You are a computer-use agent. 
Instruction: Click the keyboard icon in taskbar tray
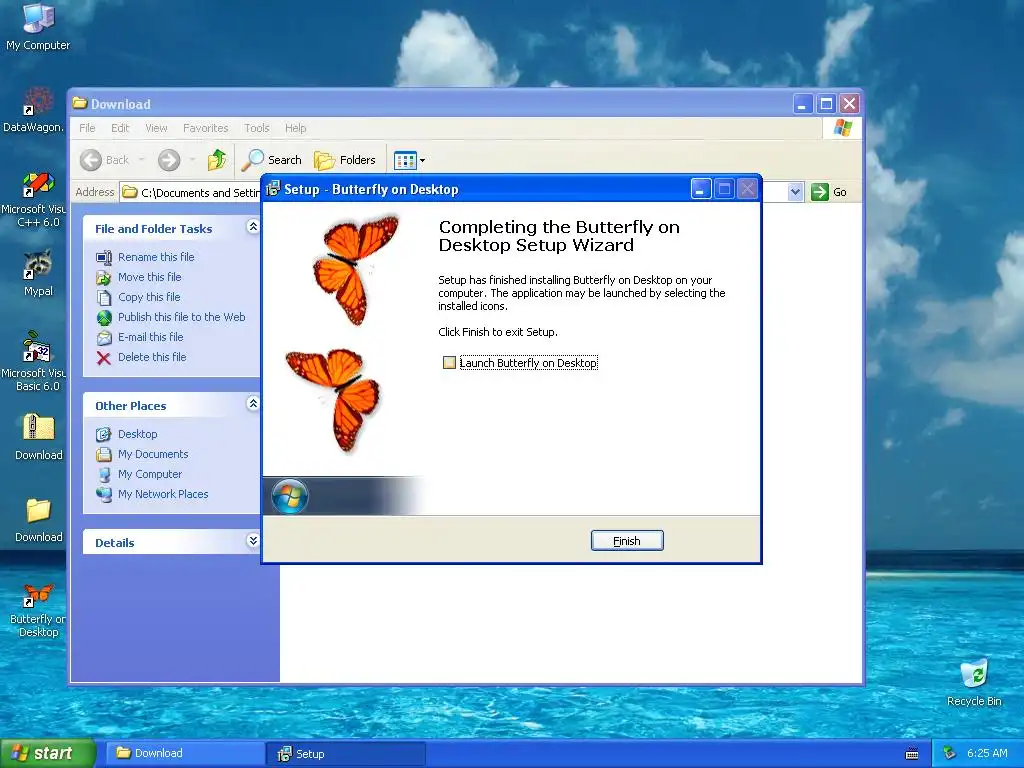(x=912, y=754)
